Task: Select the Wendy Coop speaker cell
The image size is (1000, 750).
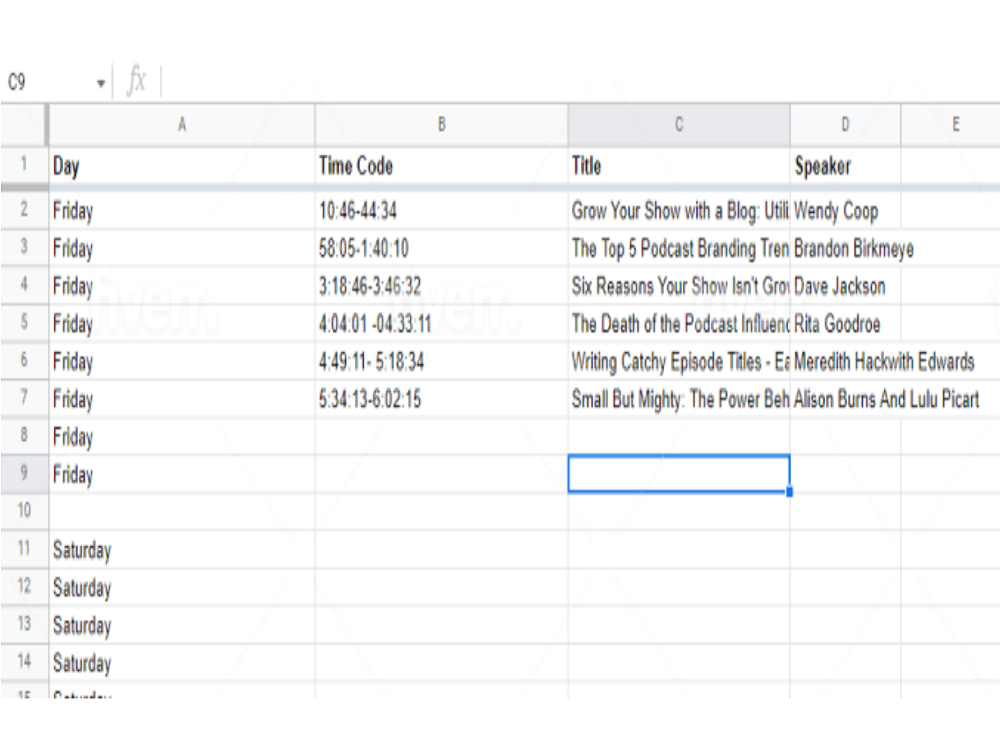Action: [845, 210]
